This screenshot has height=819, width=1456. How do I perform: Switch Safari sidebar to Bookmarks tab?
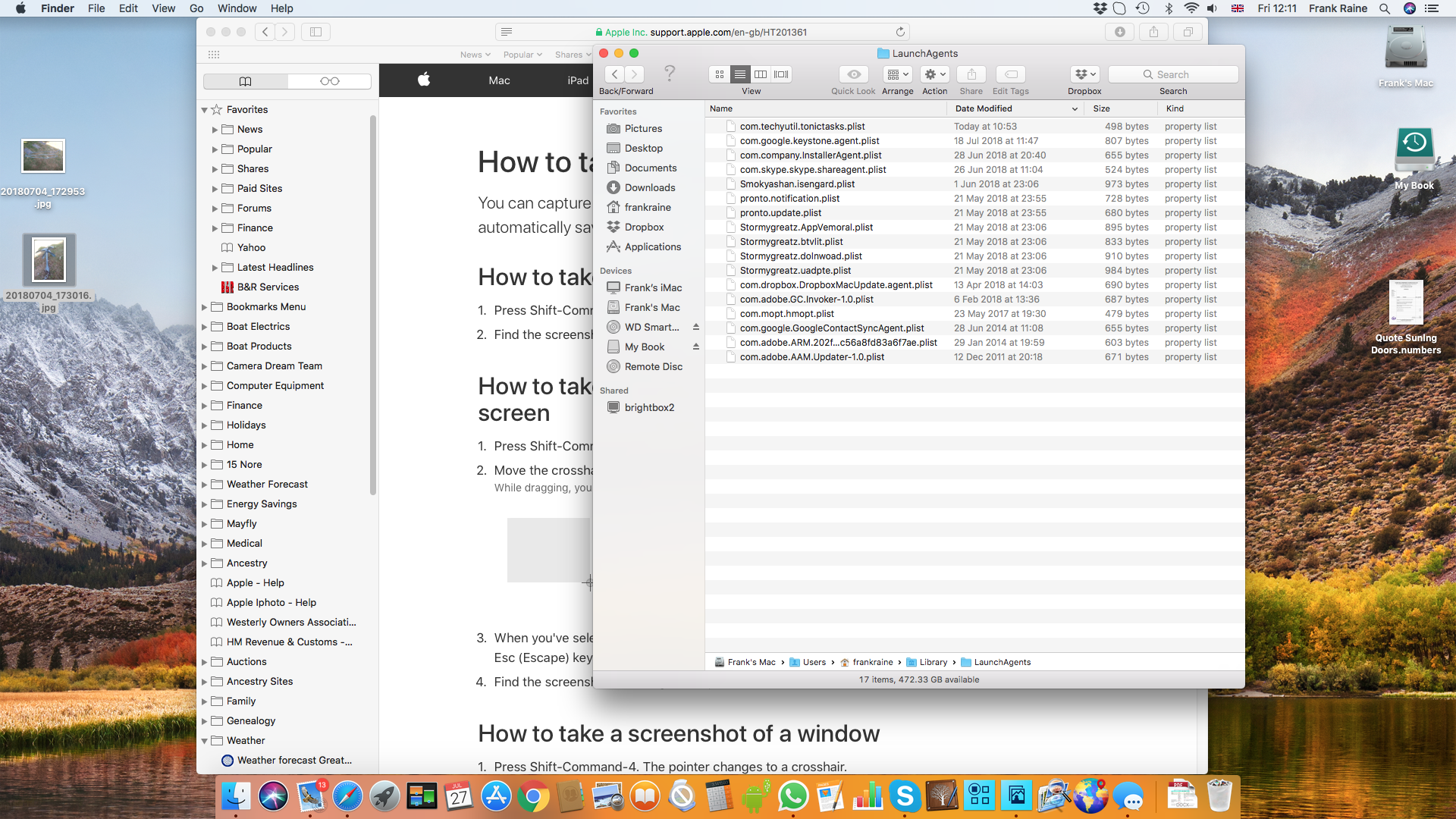246,81
